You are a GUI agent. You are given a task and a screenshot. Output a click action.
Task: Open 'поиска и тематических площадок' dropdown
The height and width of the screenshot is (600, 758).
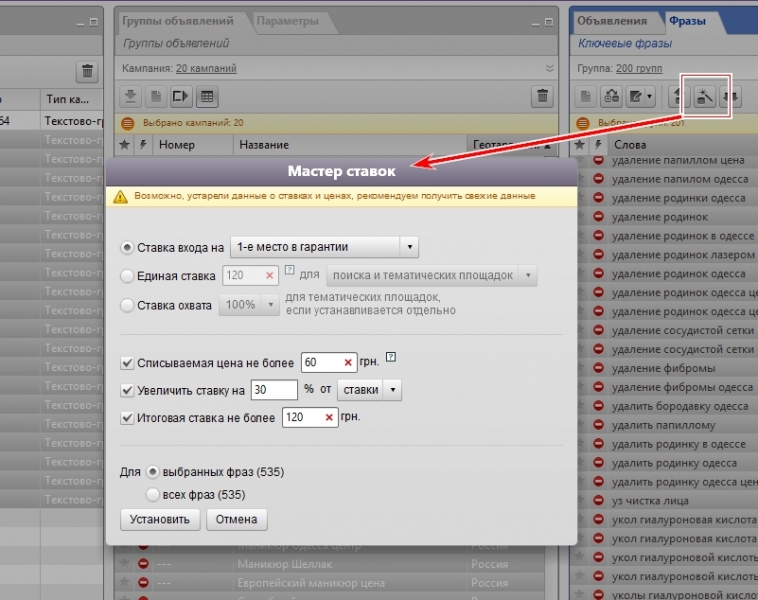pyautogui.click(x=432, y=276)
